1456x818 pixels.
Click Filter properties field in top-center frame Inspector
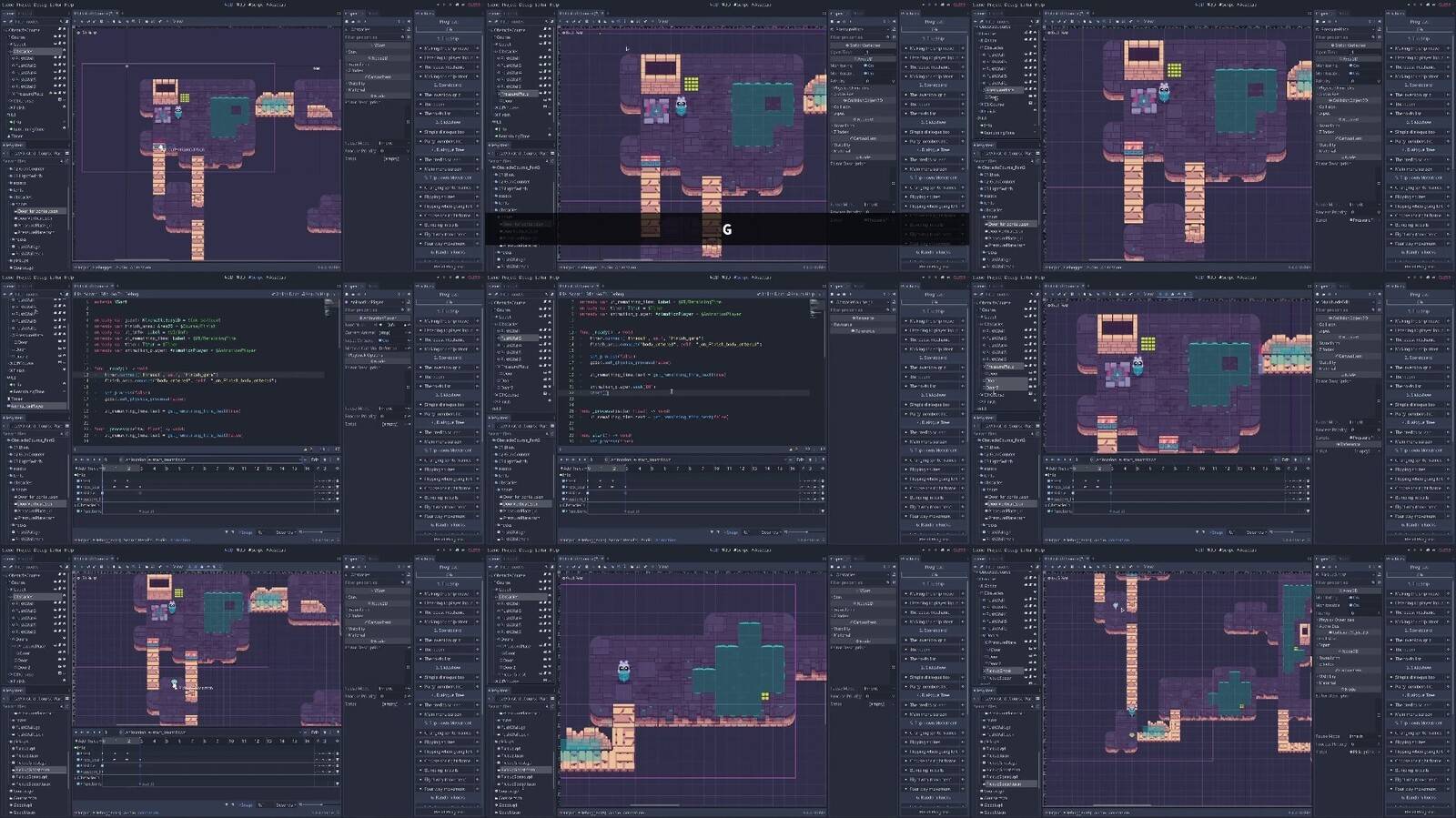tap(860, 37)
